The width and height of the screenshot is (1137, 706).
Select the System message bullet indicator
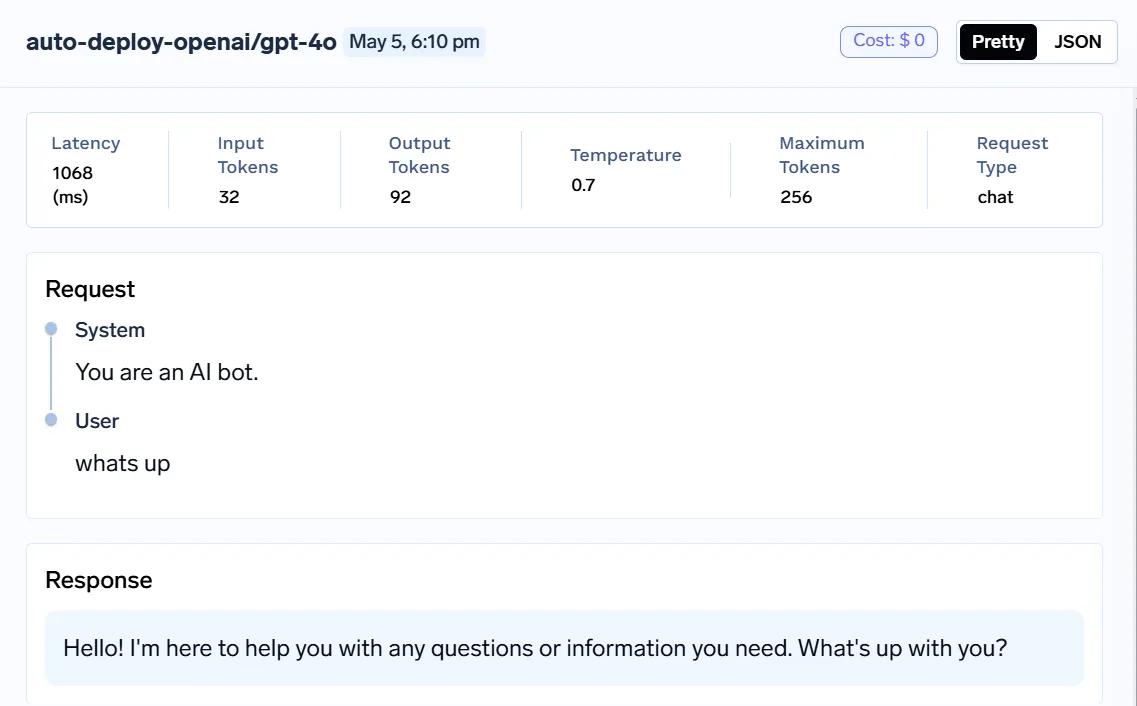50,329
